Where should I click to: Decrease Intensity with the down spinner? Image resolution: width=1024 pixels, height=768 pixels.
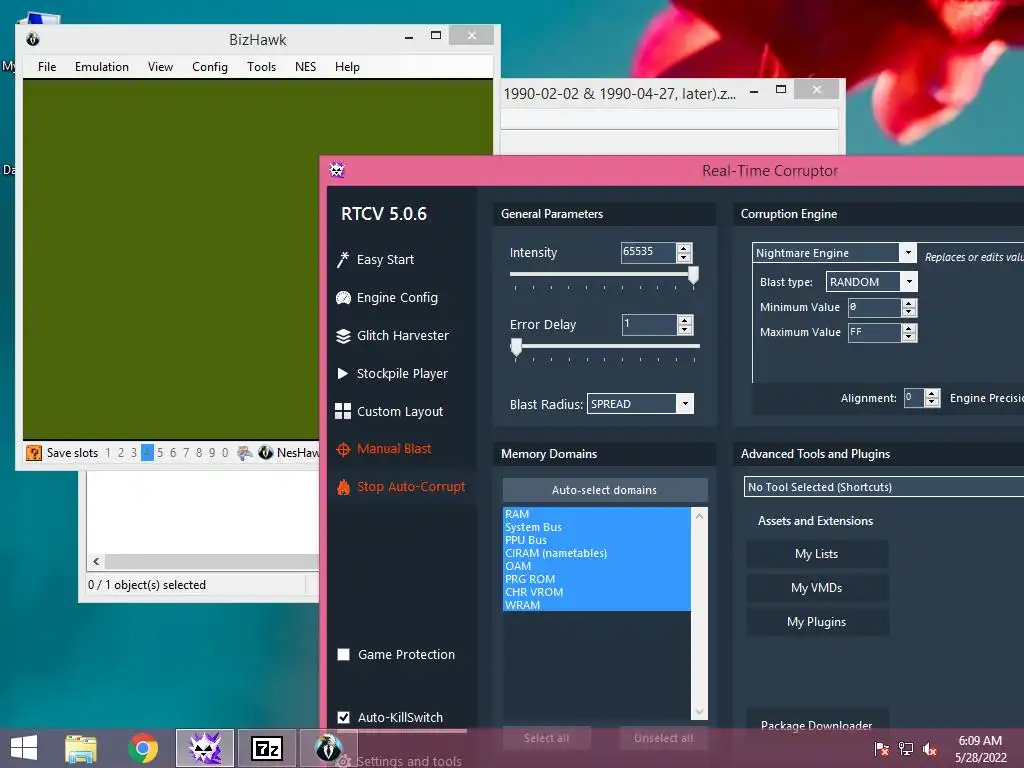point(684,257)
